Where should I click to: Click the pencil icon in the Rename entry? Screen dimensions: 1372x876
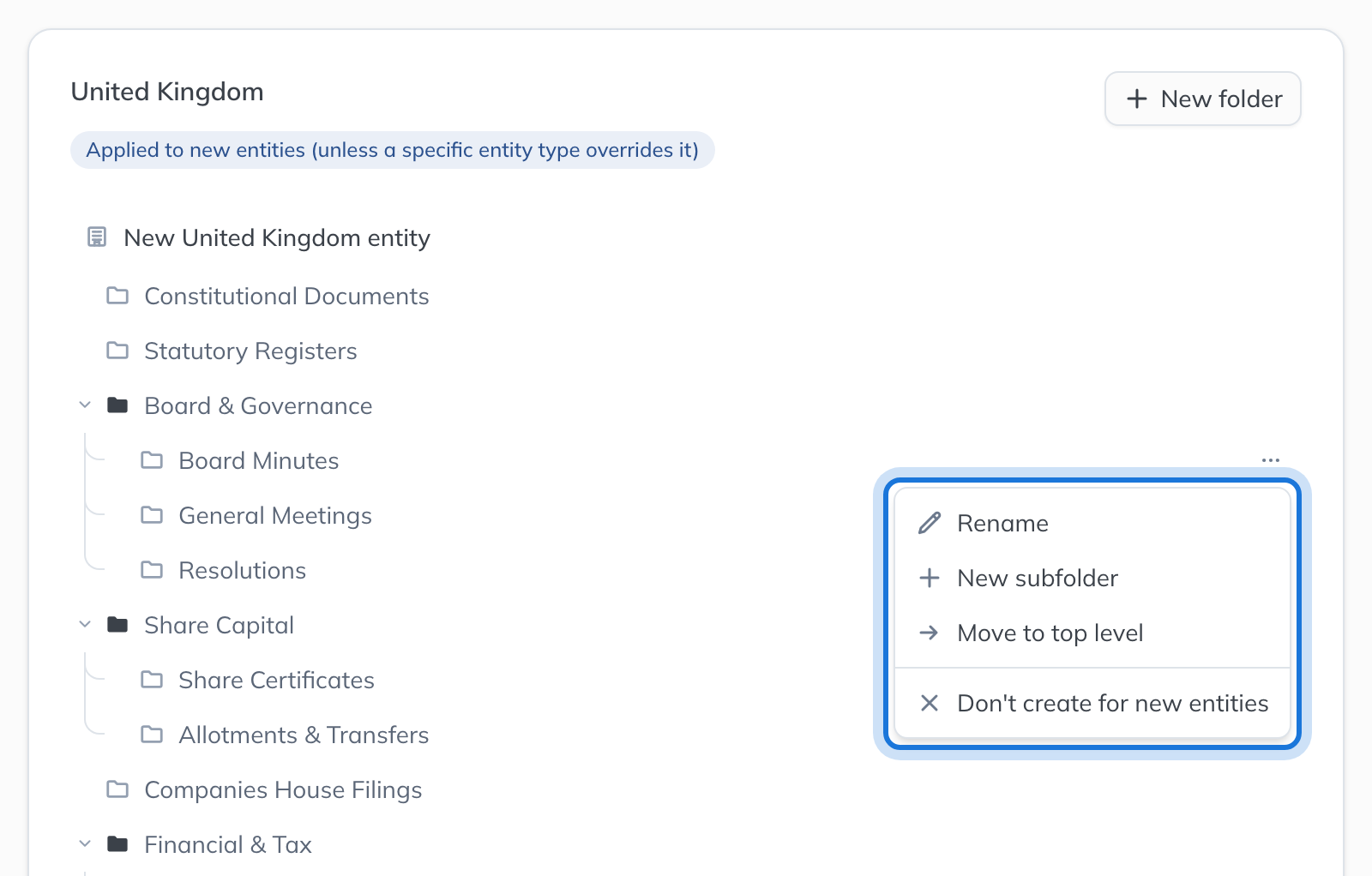930,523
